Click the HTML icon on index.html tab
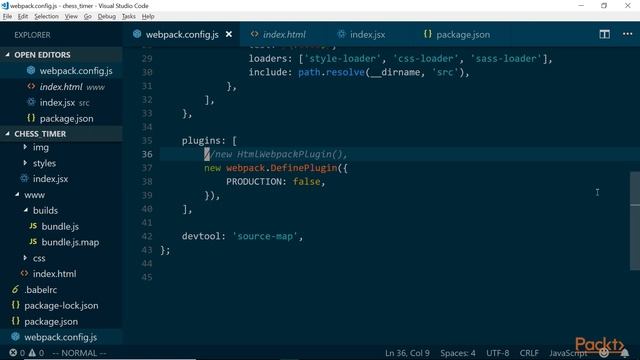 (254, 34)
